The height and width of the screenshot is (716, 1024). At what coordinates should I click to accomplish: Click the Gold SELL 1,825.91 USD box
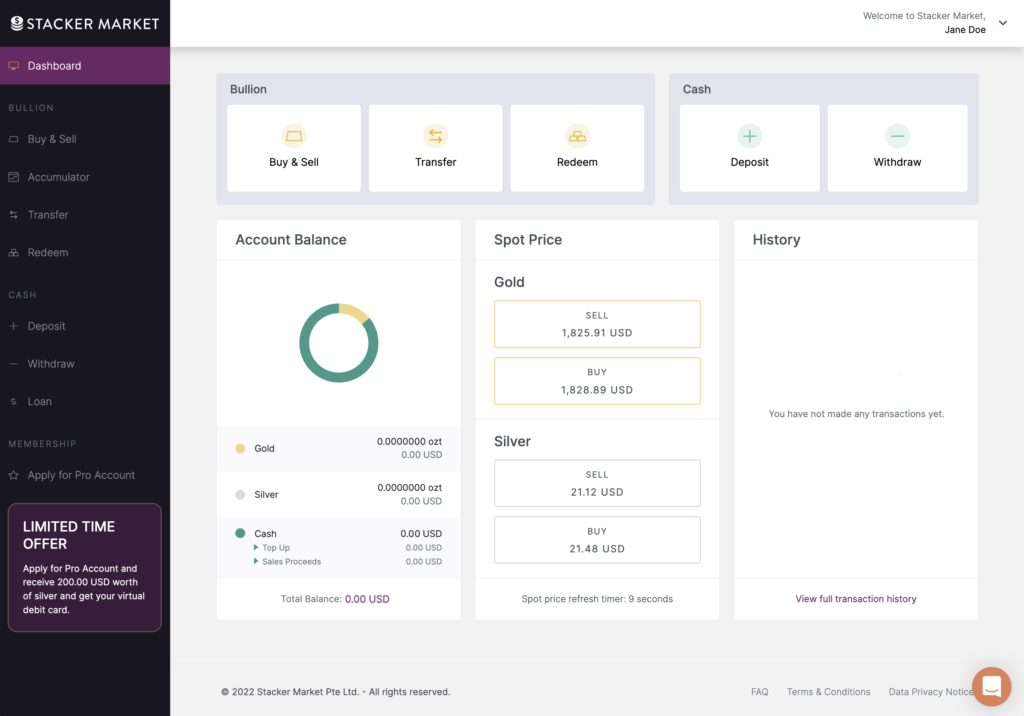[x=597, y=324]
